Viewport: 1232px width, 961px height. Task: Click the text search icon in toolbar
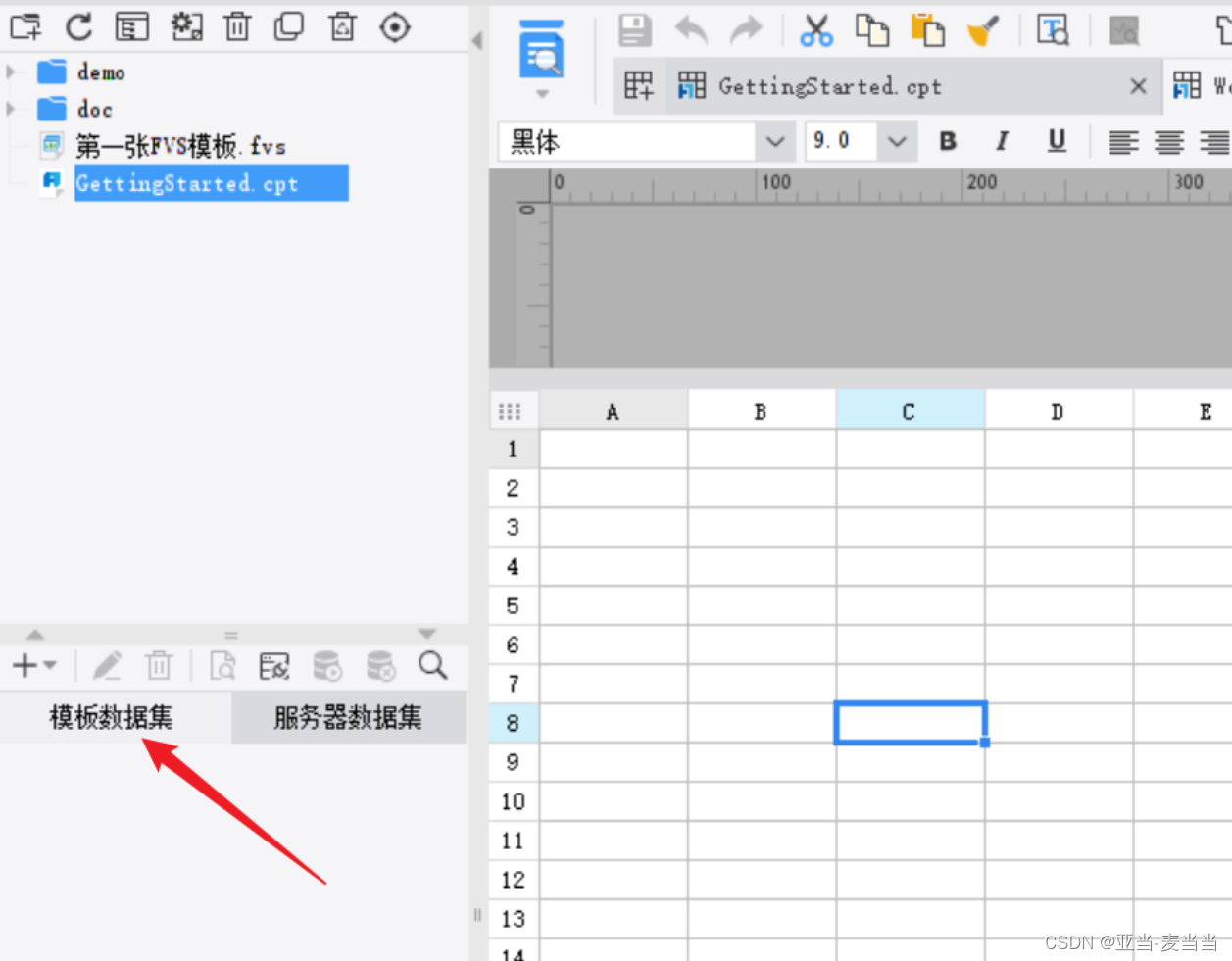click(x=1054, y=30)
